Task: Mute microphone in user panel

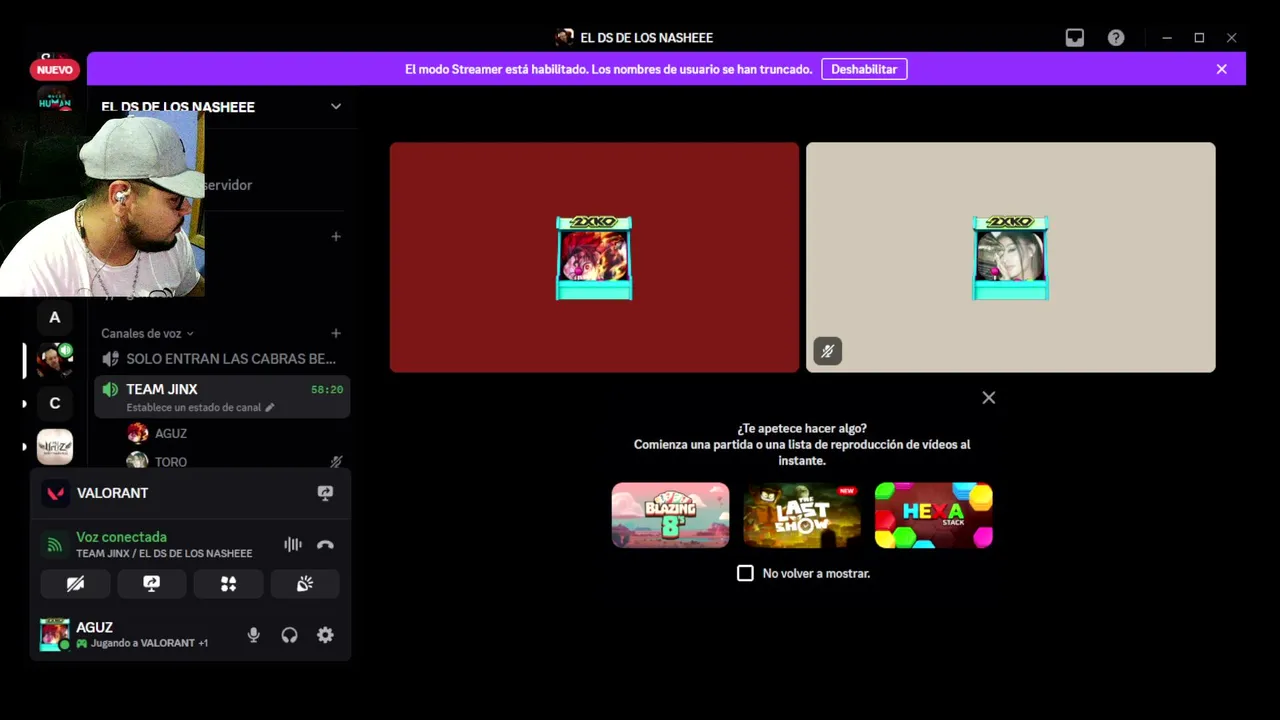Action: click(254, 635)
